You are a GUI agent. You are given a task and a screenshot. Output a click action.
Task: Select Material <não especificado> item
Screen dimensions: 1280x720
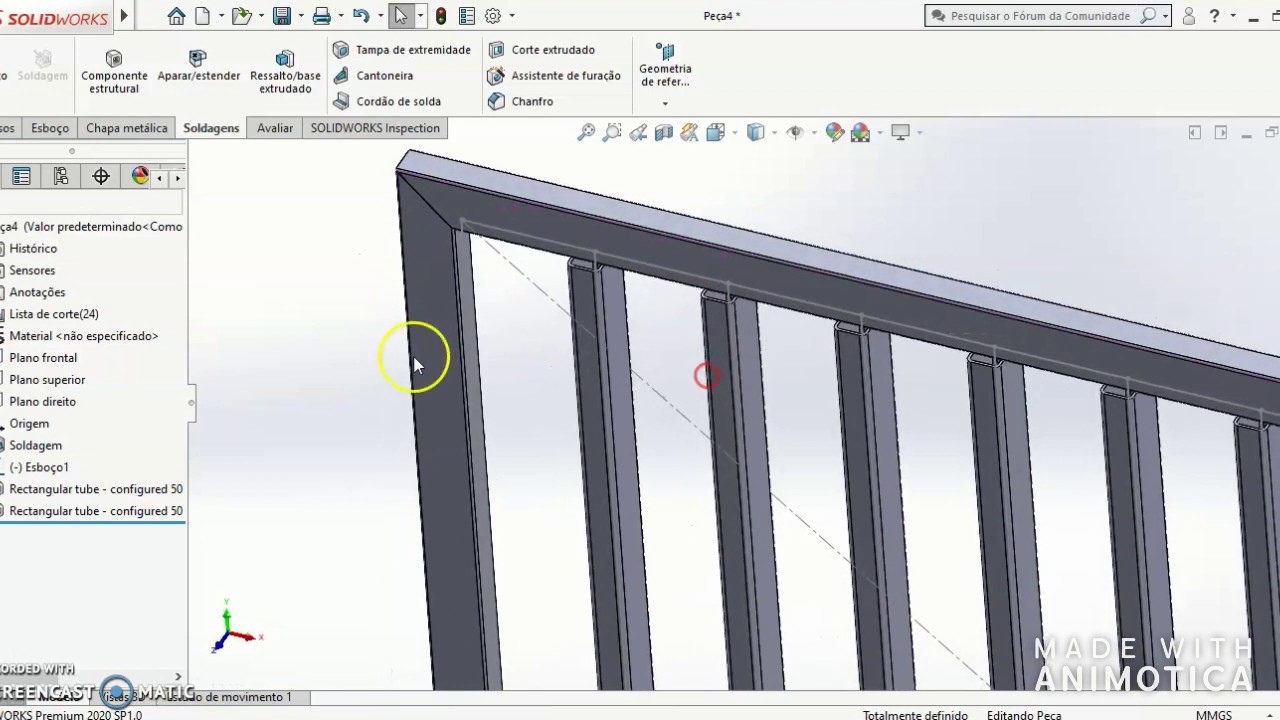84,336
